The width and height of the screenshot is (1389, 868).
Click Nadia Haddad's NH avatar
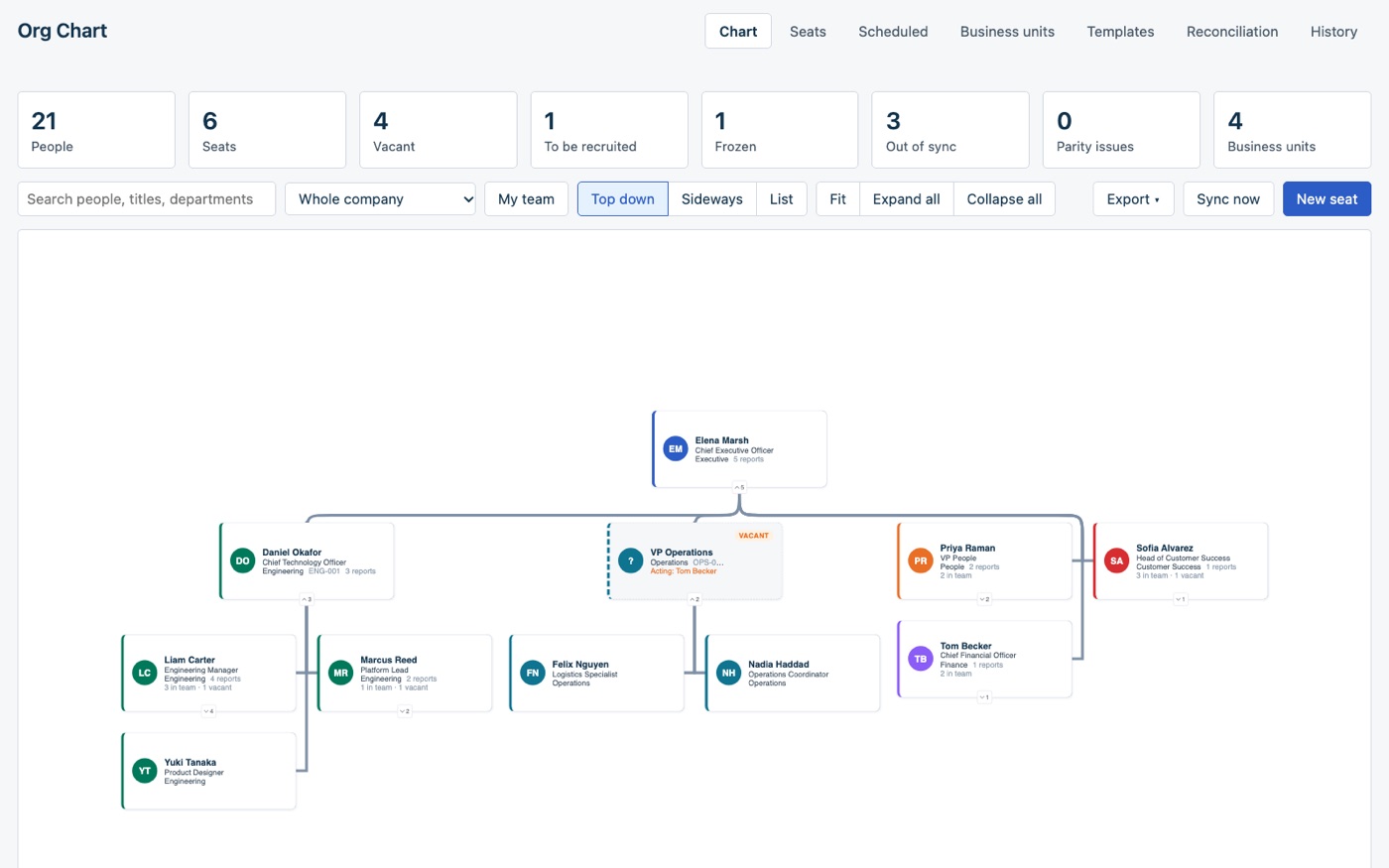[x=728, y=673]
